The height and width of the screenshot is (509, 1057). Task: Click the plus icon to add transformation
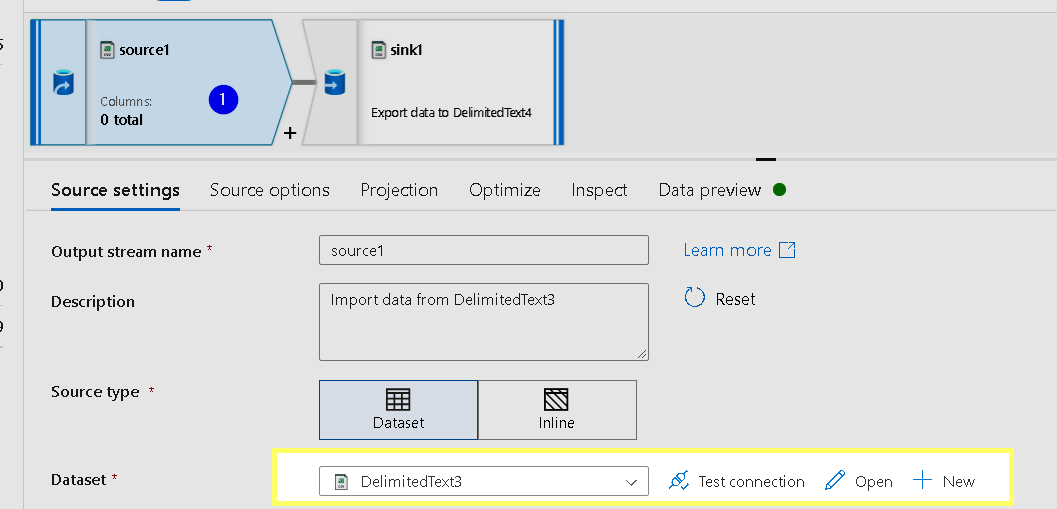pos(290,133)
